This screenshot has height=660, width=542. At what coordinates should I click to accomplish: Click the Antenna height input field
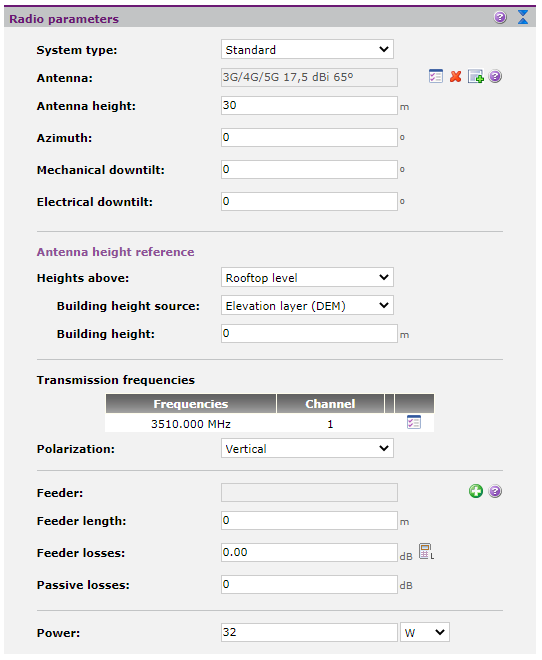309,105
